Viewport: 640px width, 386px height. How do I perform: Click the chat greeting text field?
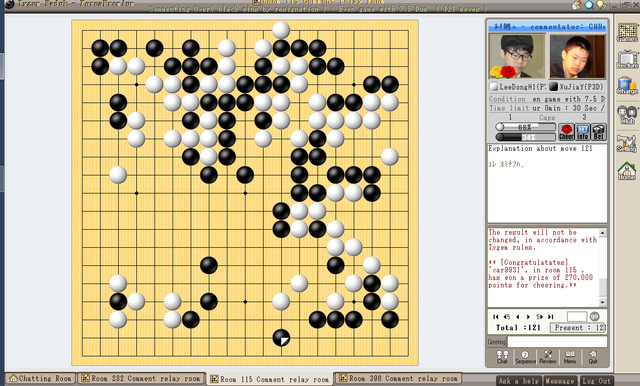point(557,342)
